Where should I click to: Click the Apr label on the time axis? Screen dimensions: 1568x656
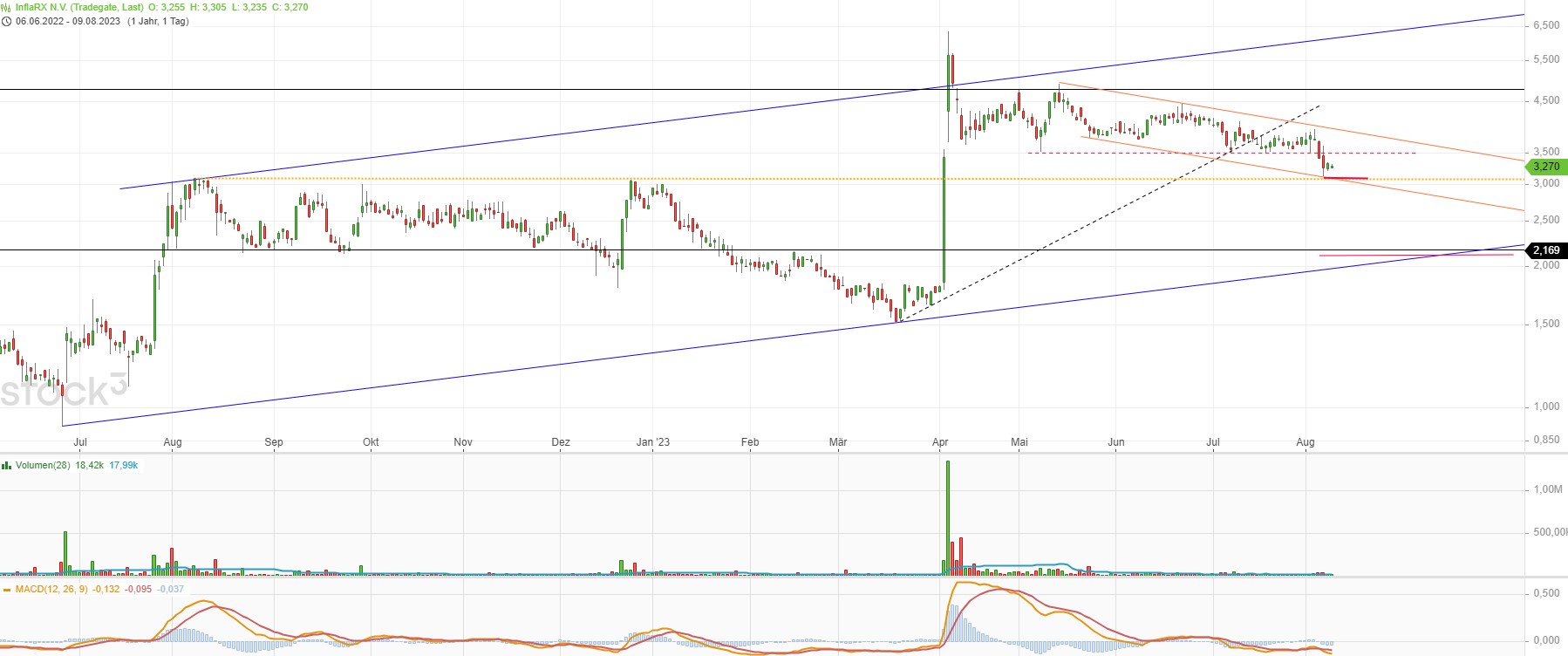tap(939, 442)
